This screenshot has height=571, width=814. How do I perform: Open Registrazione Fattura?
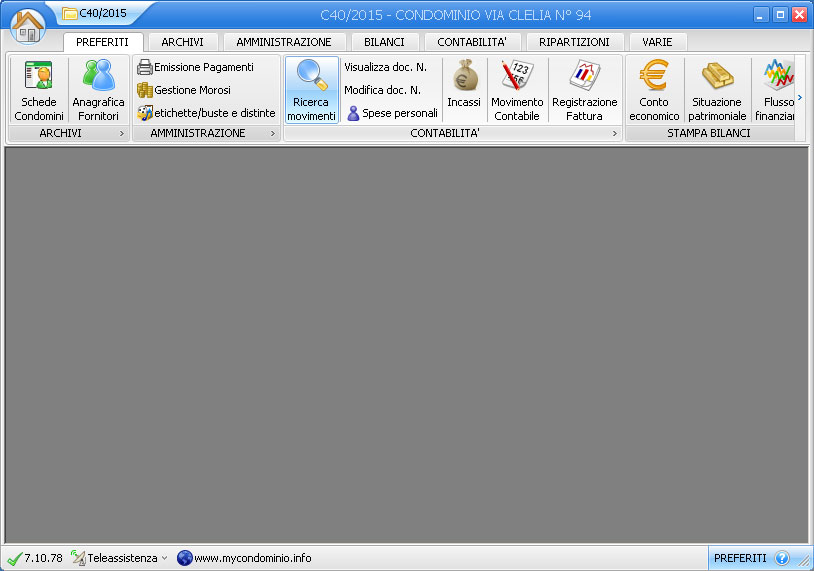(x=585, y=90)
